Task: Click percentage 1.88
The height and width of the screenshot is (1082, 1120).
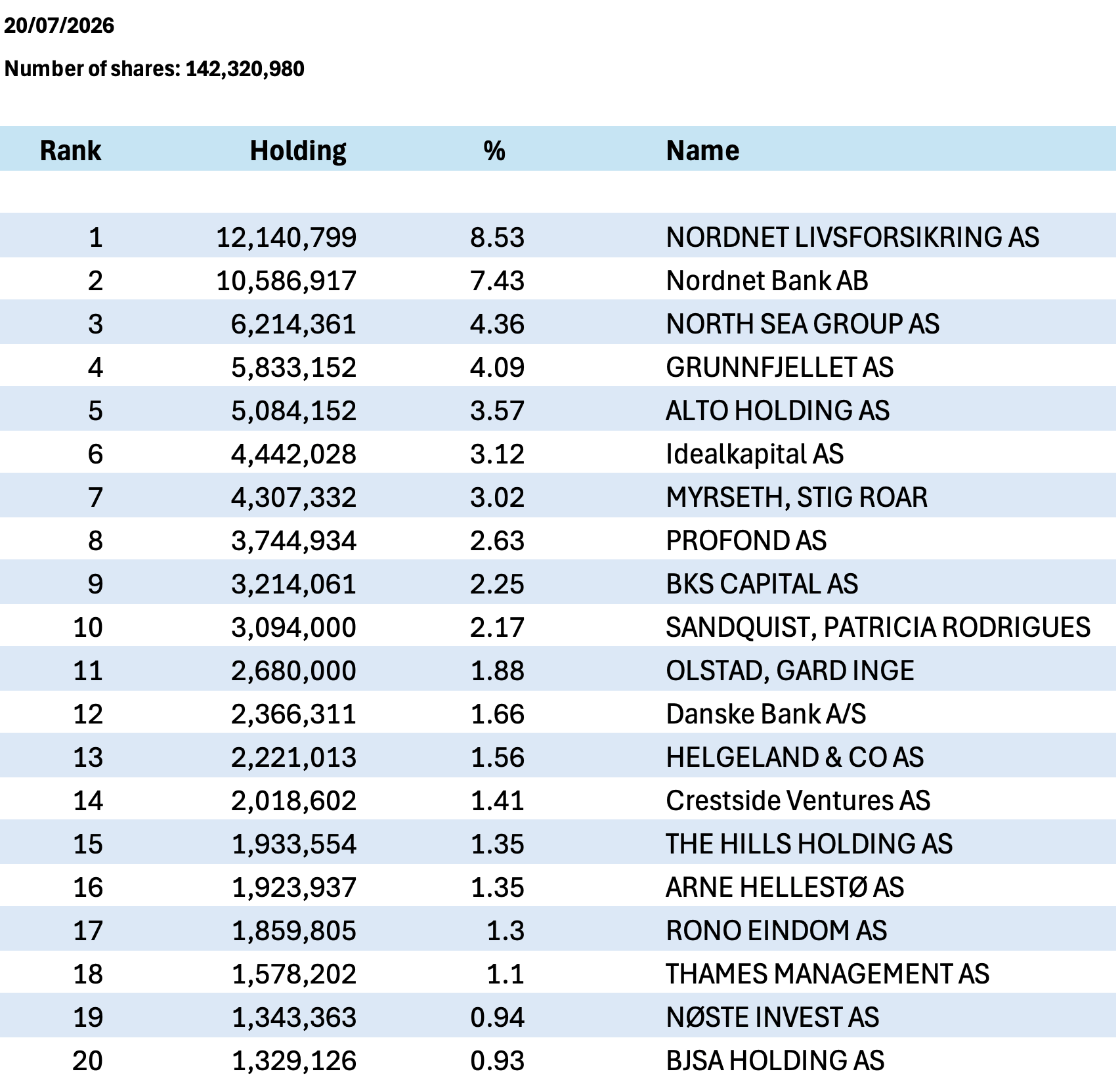Action: [x=497, y=670]
